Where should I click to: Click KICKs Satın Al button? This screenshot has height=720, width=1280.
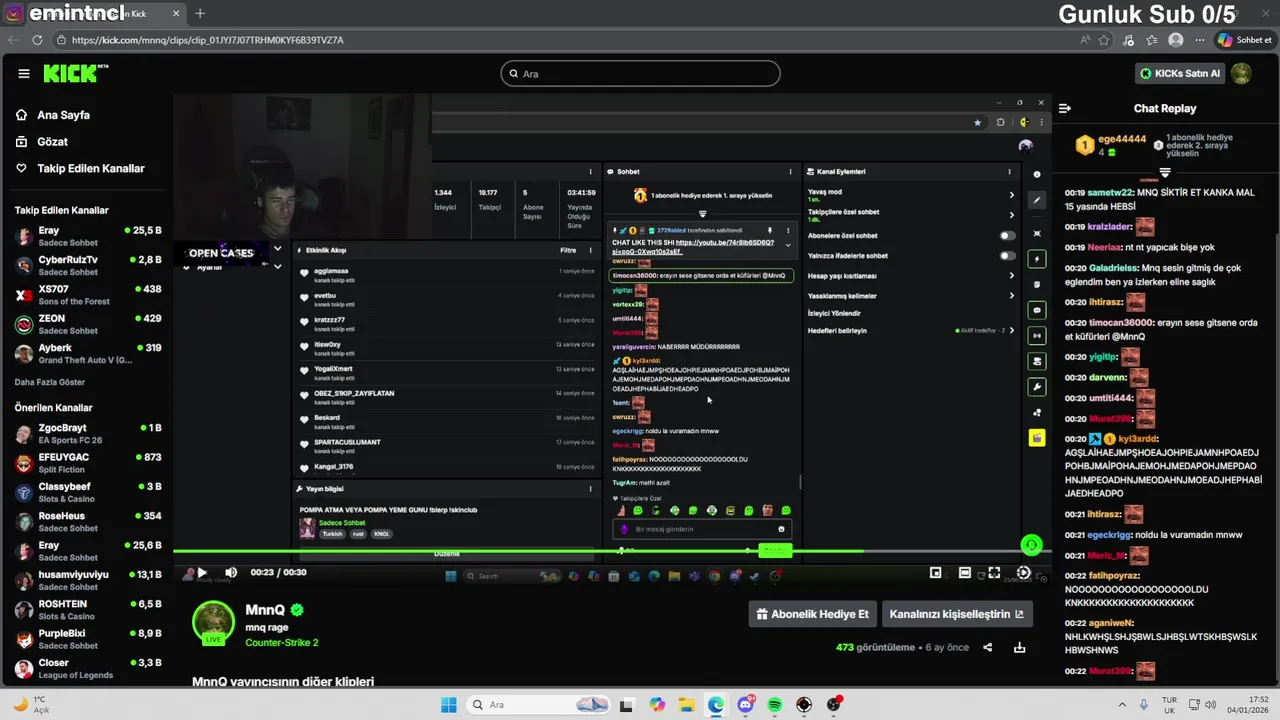click(1181, 73)
